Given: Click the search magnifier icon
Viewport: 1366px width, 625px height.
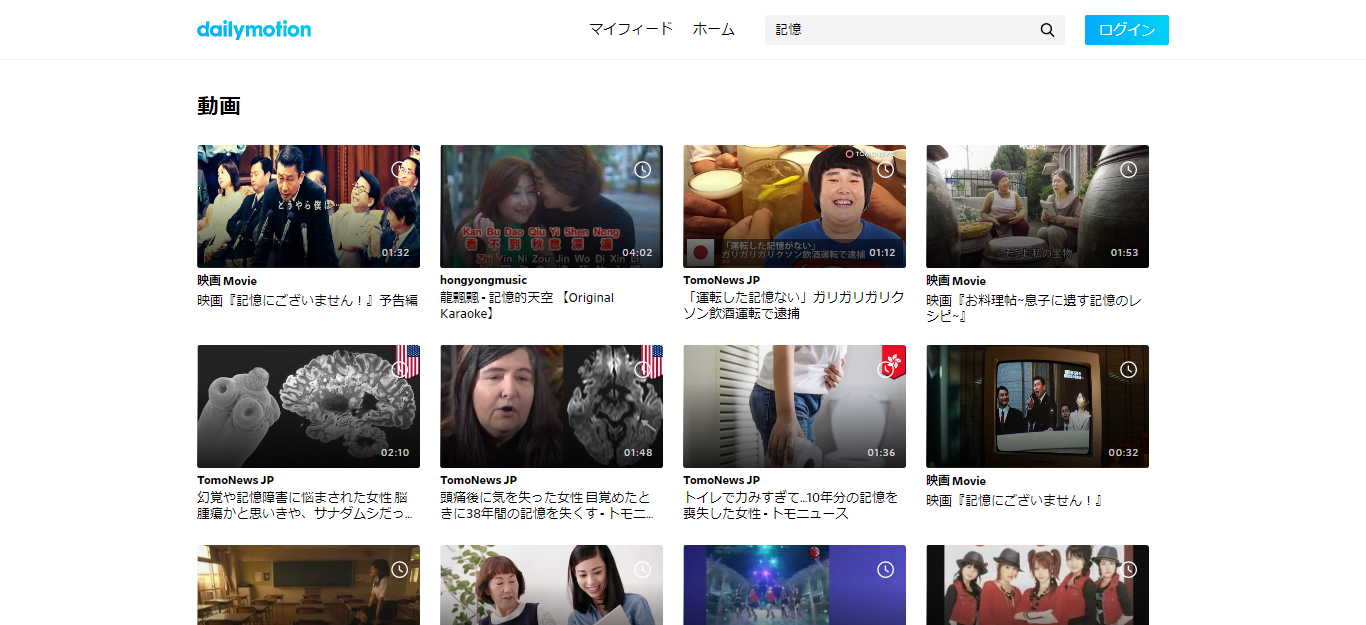Looking at the screenshot, I should pos(1047,30).
